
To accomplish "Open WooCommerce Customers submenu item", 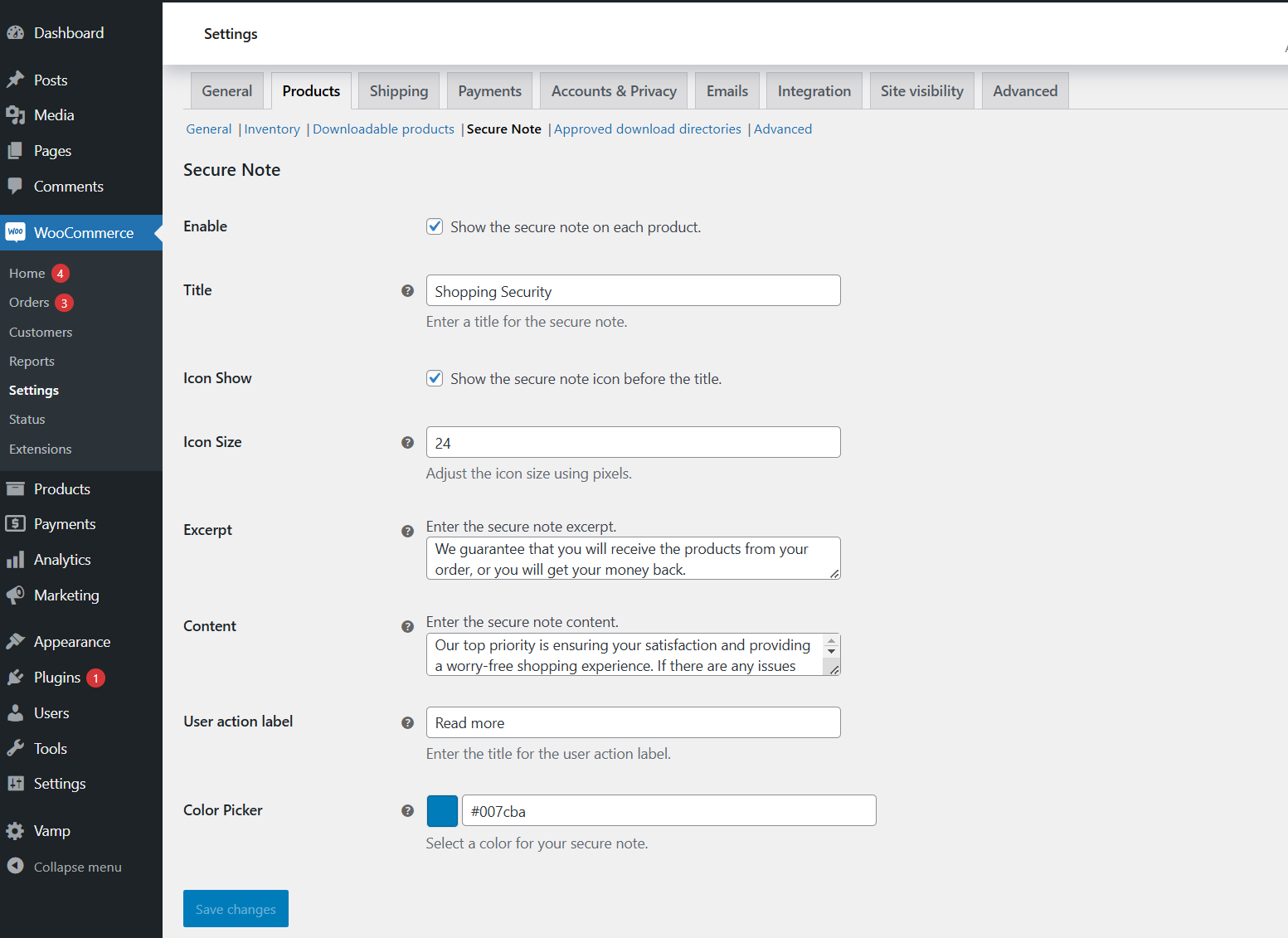I will (41, 333).
